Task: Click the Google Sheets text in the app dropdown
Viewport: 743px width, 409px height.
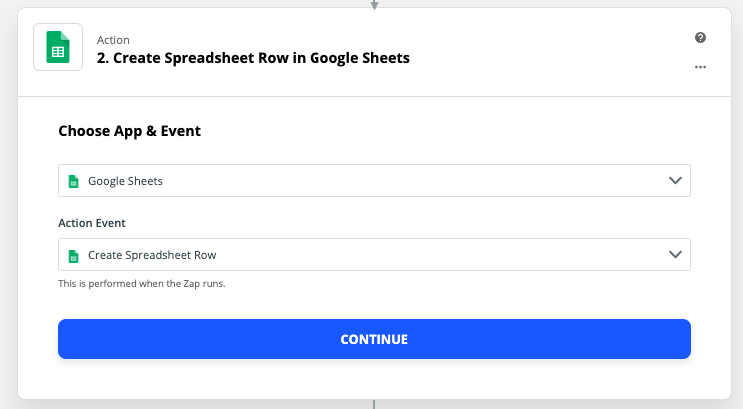Action: tap(125, 181)
